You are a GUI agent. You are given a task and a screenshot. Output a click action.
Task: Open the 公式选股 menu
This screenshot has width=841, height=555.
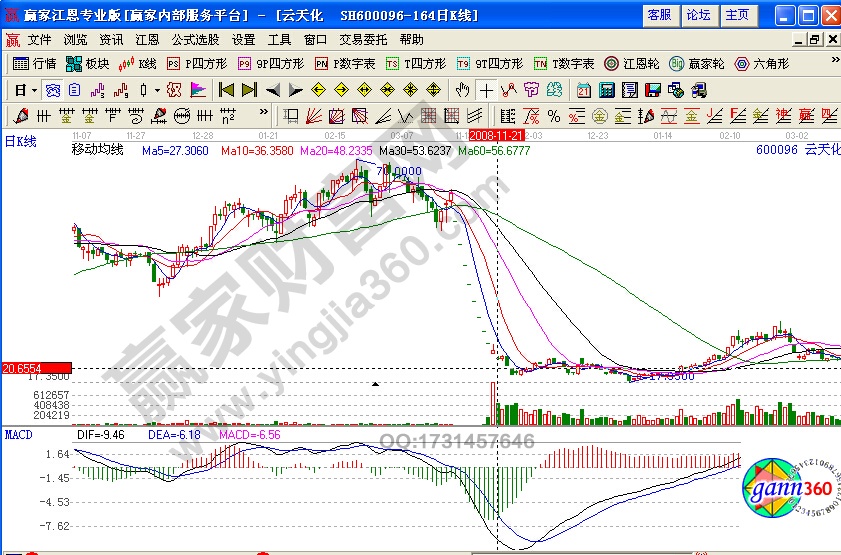(195, 39)
